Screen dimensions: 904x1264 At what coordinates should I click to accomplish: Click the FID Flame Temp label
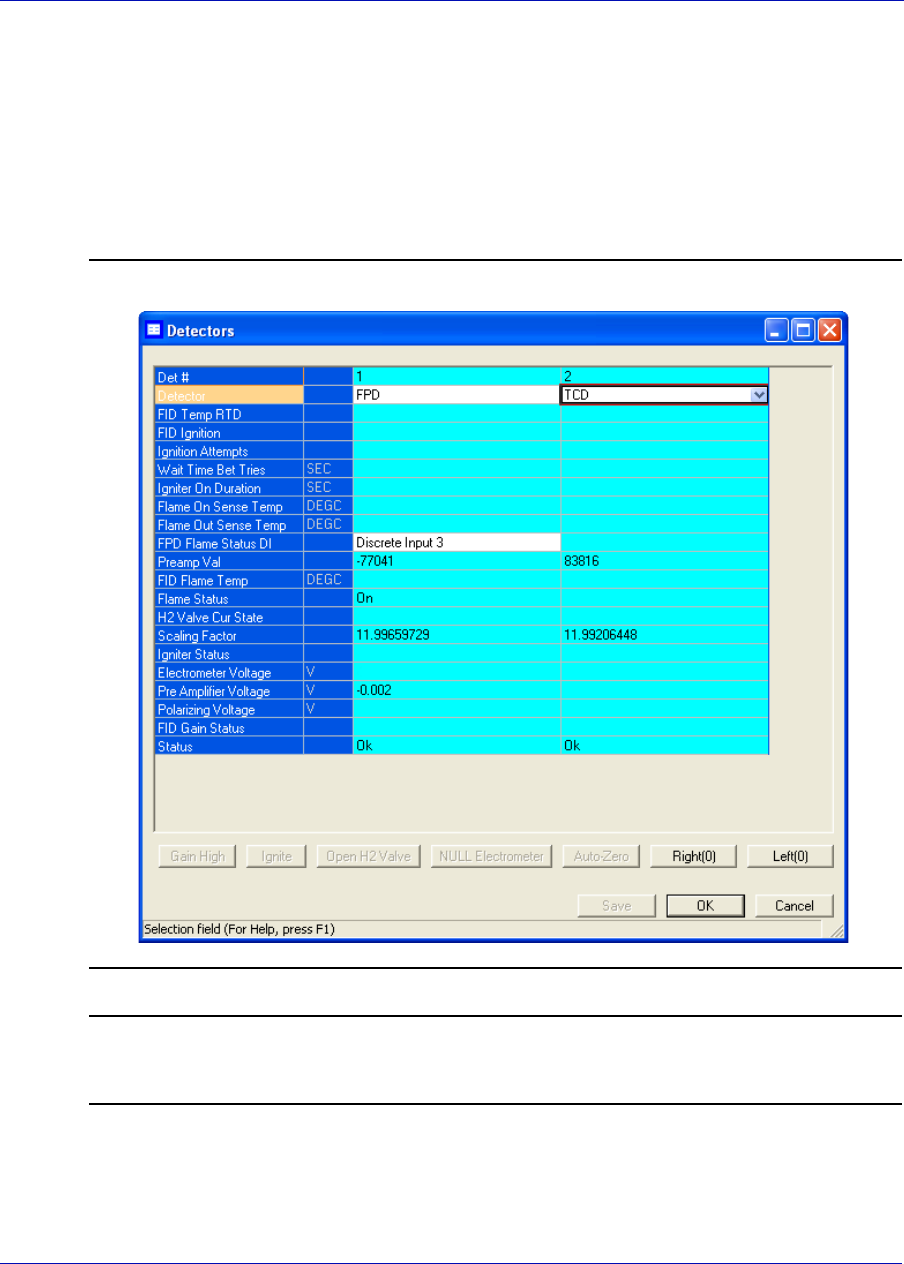(x=228, y=580)
